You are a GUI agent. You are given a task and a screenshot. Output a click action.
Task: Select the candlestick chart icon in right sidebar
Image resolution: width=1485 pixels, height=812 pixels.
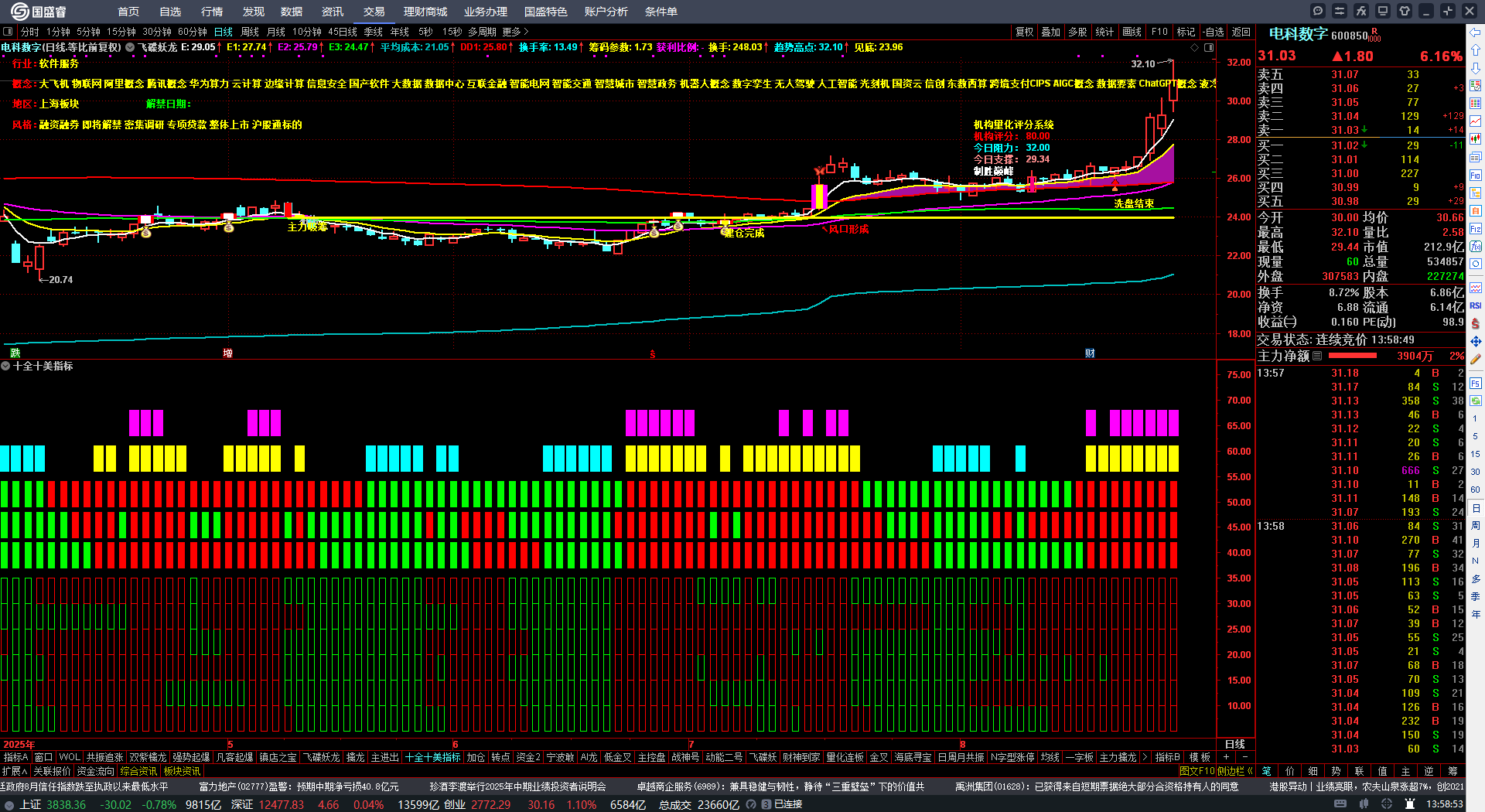click(x=1476, y=139)
